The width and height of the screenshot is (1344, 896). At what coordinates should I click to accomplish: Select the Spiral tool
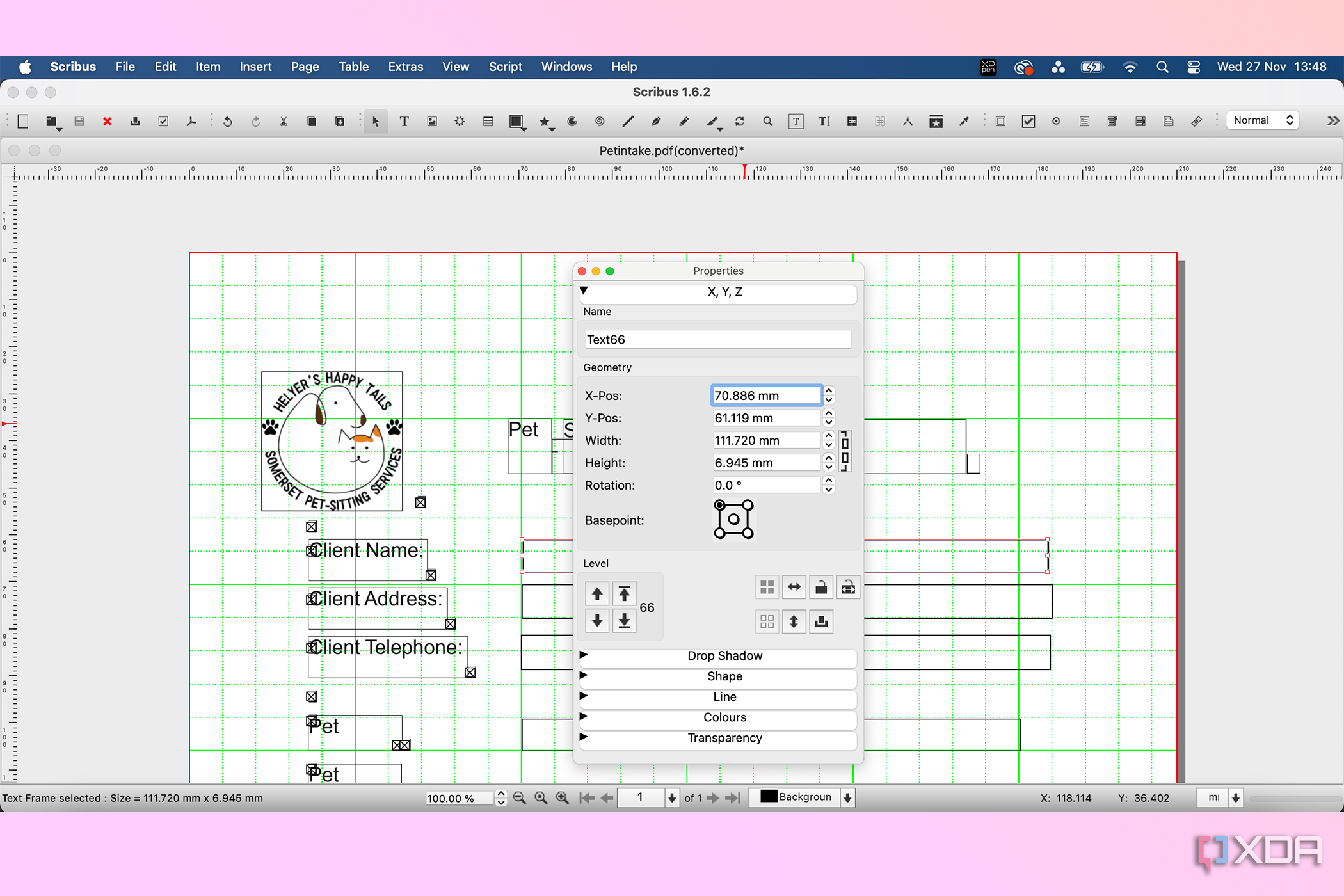coord(600,122)
